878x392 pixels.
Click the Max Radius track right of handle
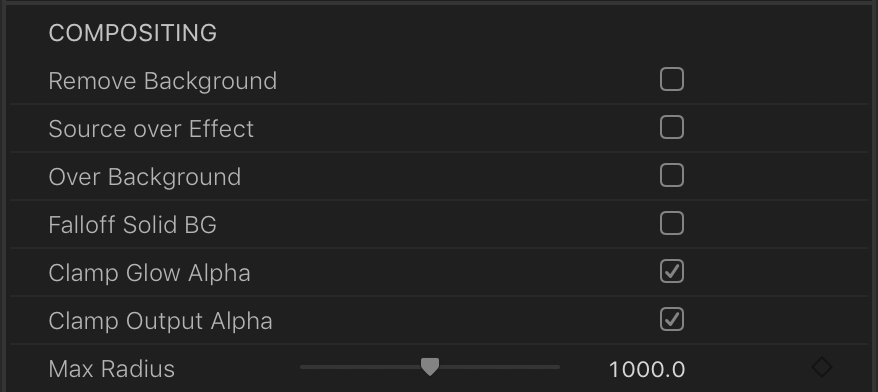point(499,367)
